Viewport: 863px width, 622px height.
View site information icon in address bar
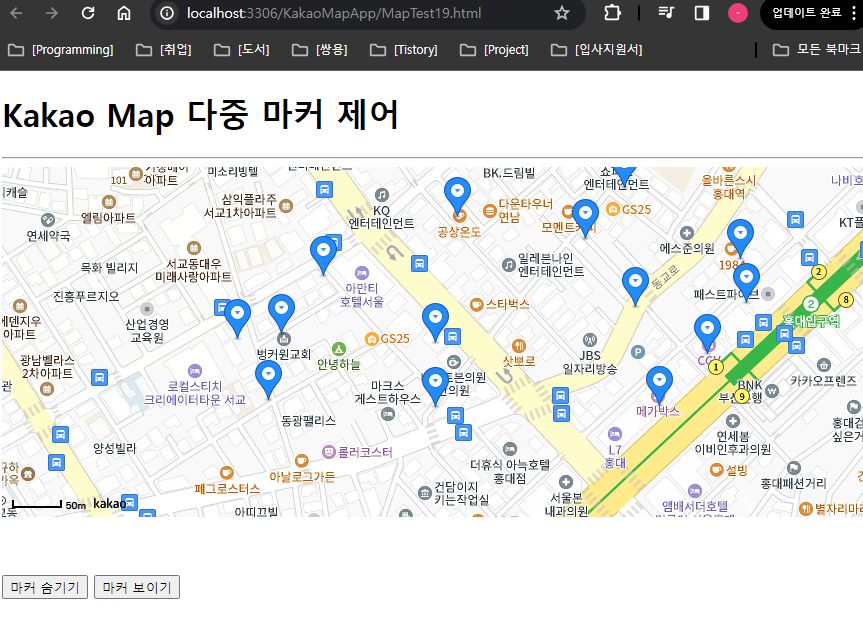point(167,13)
